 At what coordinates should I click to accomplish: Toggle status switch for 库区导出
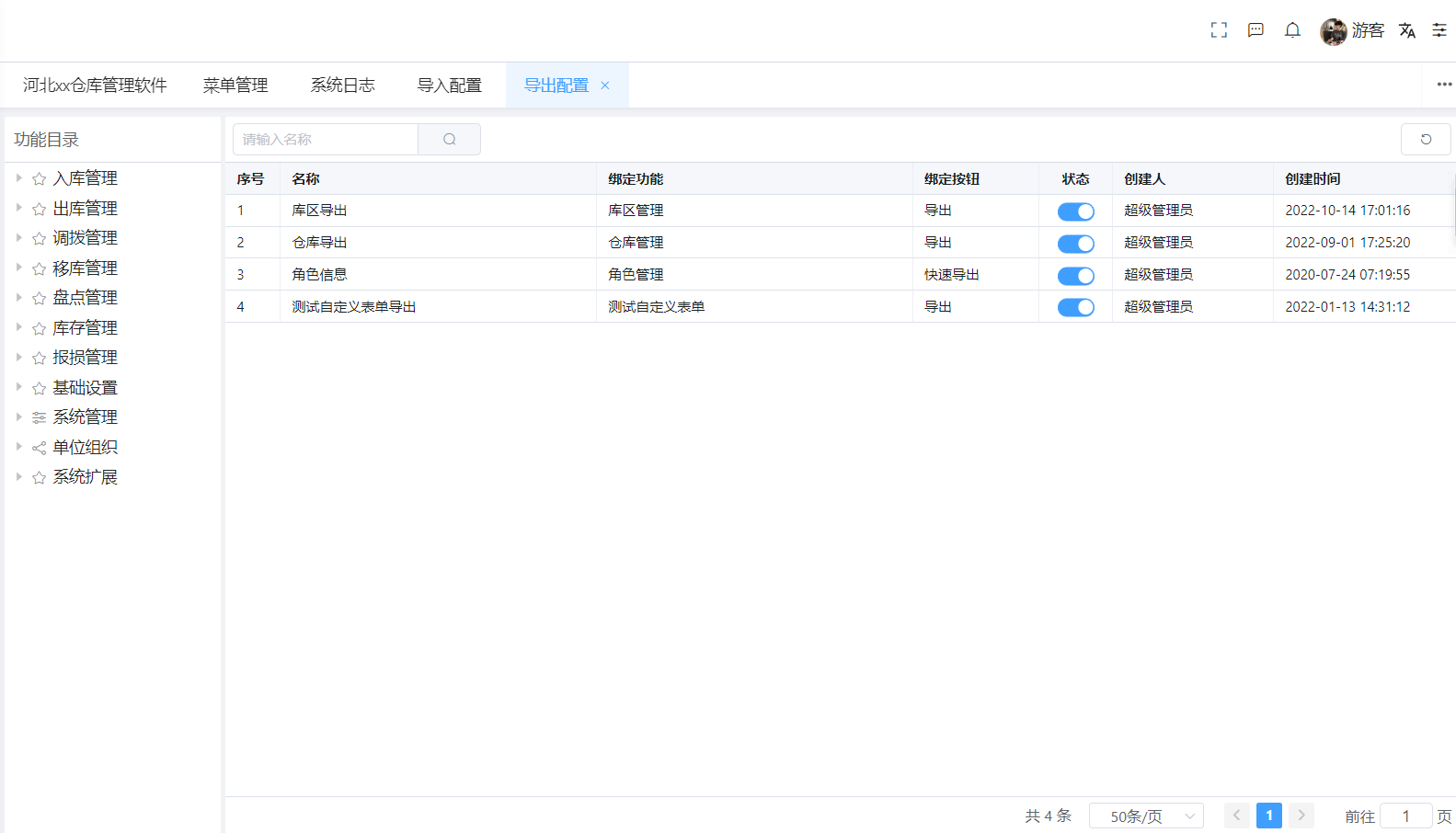pos(1075,211)
